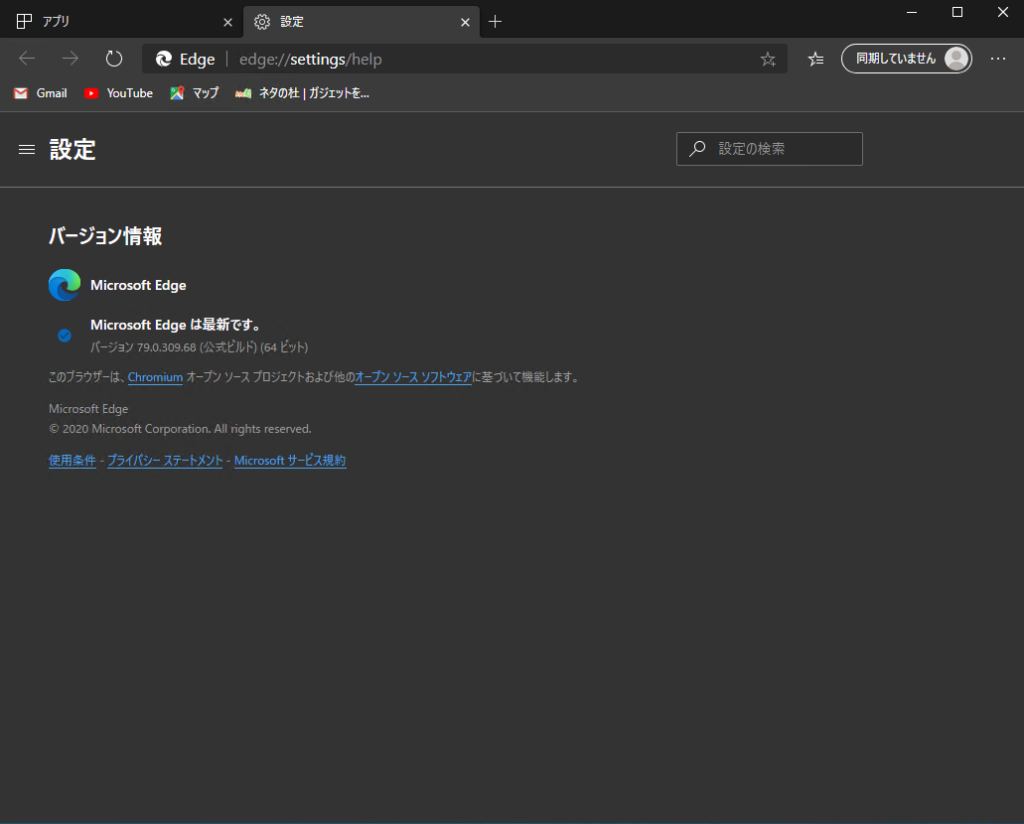The width and height of the screenshot is (1024, 824).
Task: Open the Edge settings and more menu
Action: click(997, 59)
